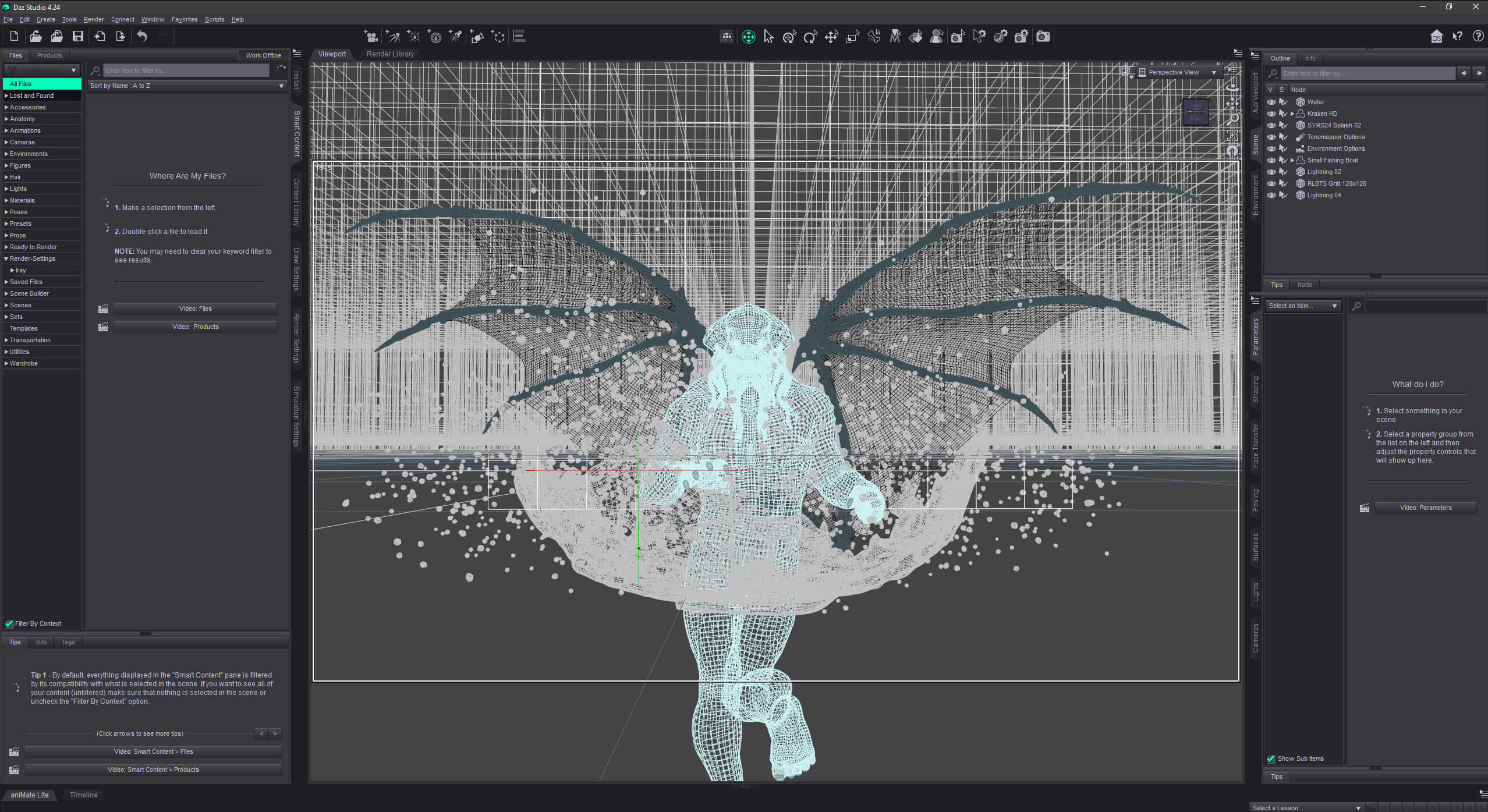This screenshot has width=1488, height=812.
Task: Uncheck Filter By Context checkbox
Action: [9, 623]
